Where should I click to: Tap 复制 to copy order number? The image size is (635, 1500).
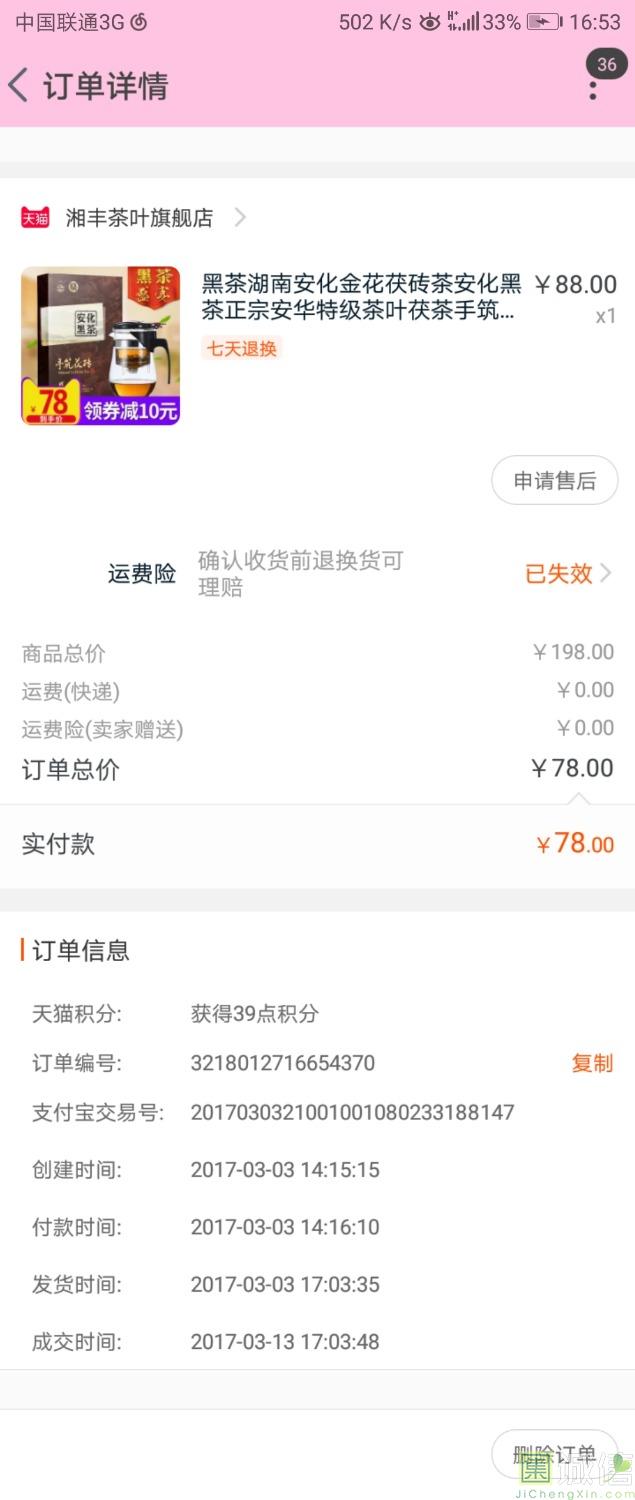[x=592, y=1063]
